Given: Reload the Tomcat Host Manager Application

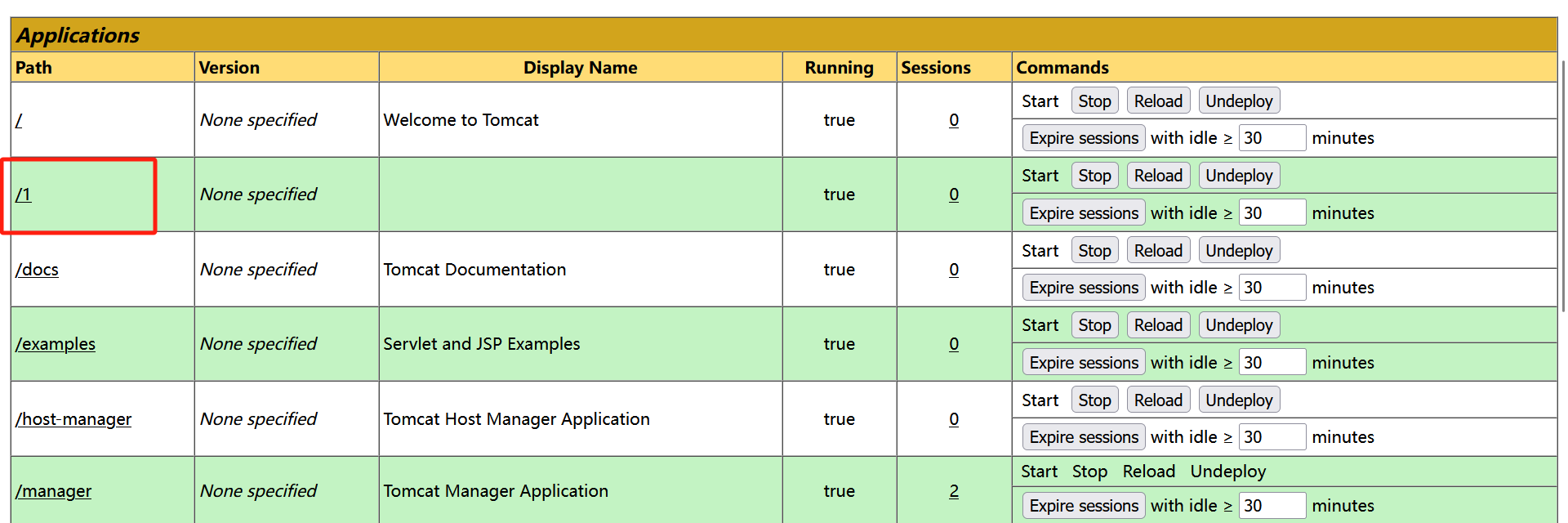Looking at the screenshot, I should 1158,400.
